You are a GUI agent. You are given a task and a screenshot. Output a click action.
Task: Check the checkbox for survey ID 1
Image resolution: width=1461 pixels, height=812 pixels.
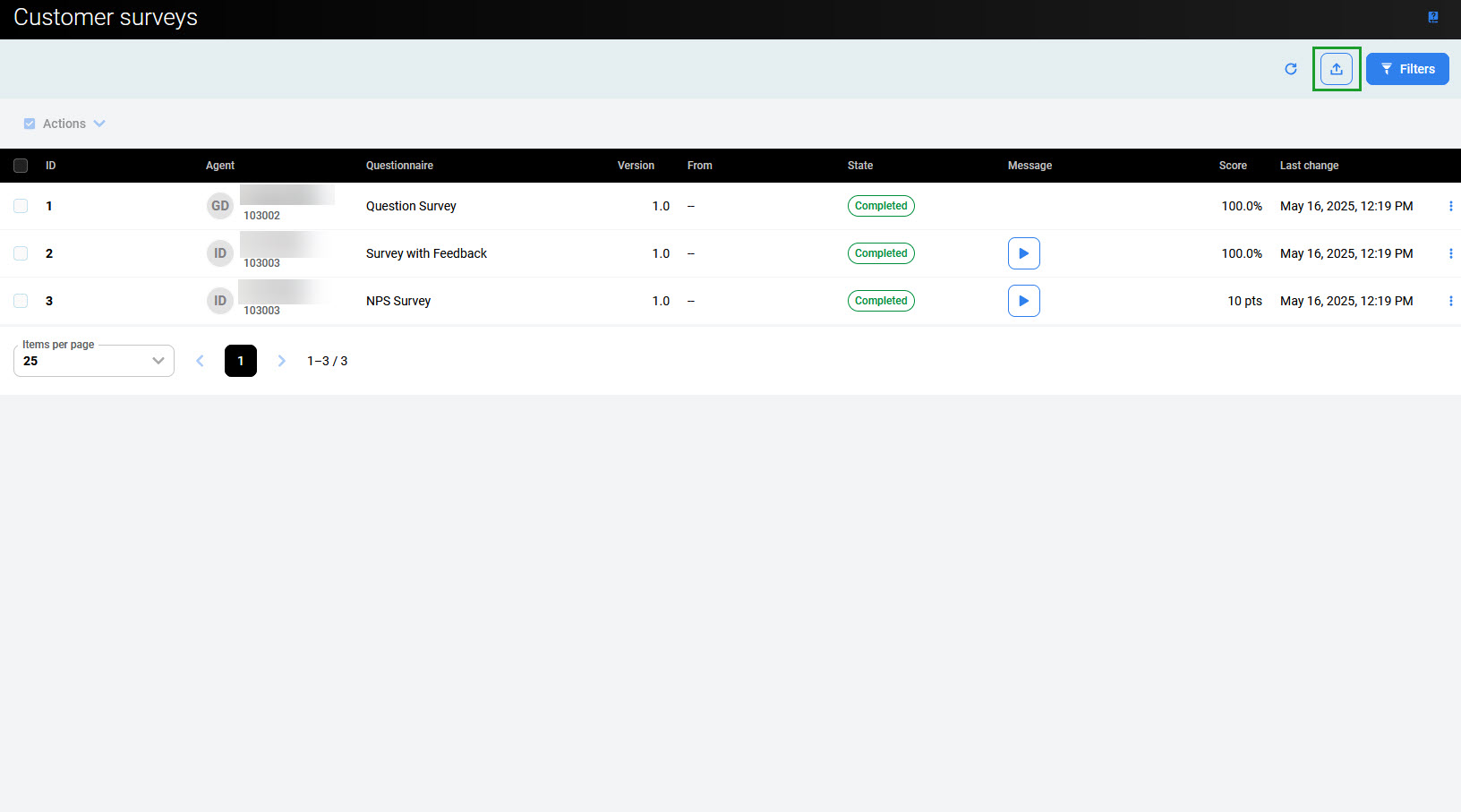coord(21,206)
